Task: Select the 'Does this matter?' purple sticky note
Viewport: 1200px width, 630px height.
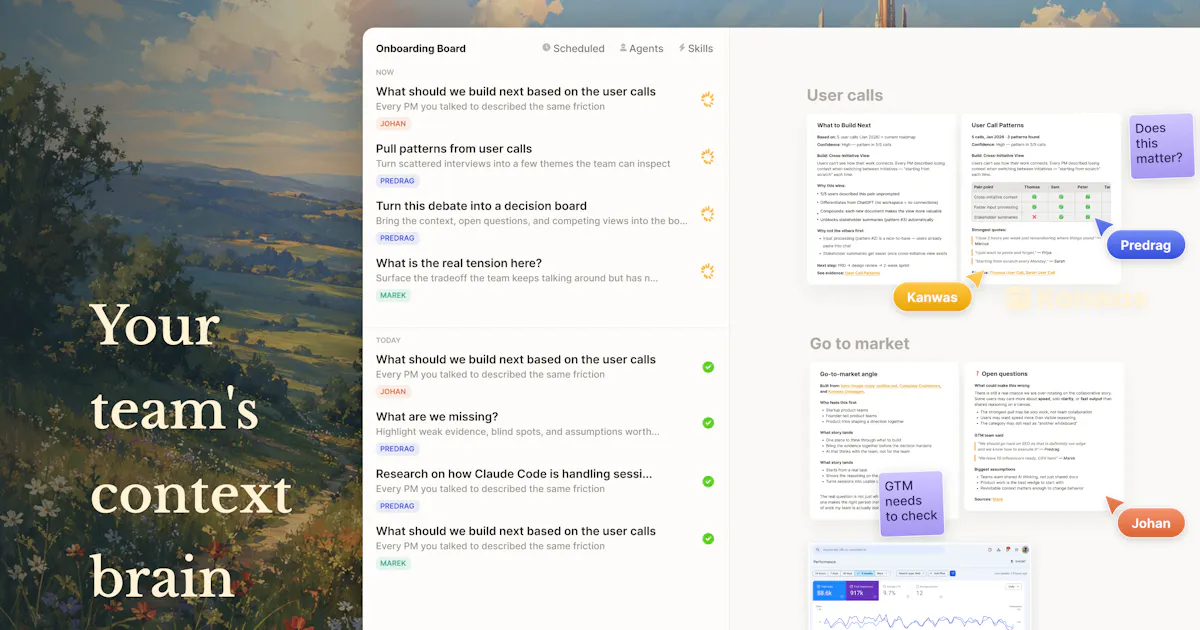Action: (x=1160, y=144)
